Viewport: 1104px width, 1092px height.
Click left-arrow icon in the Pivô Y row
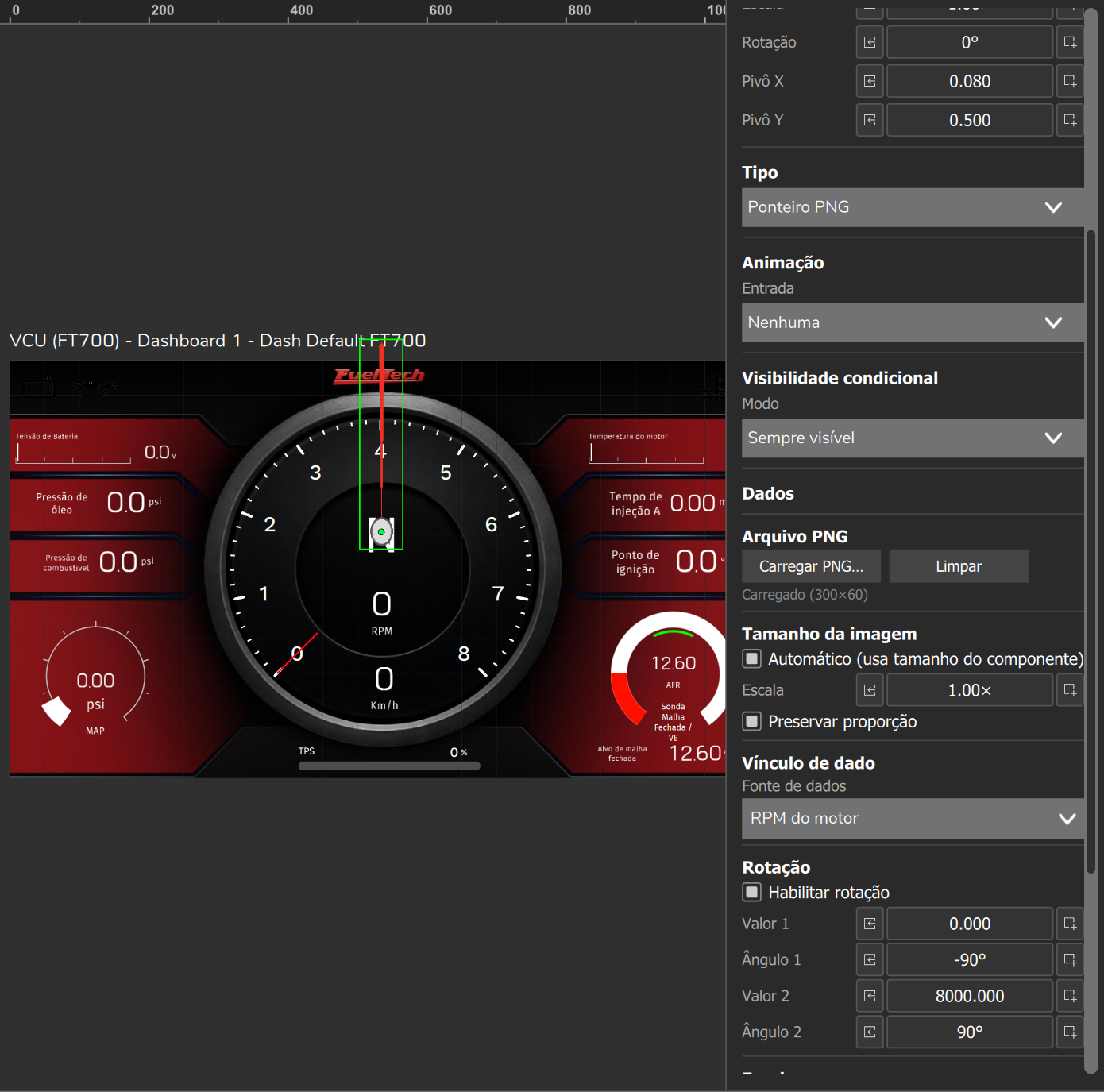tap(870, 120)
